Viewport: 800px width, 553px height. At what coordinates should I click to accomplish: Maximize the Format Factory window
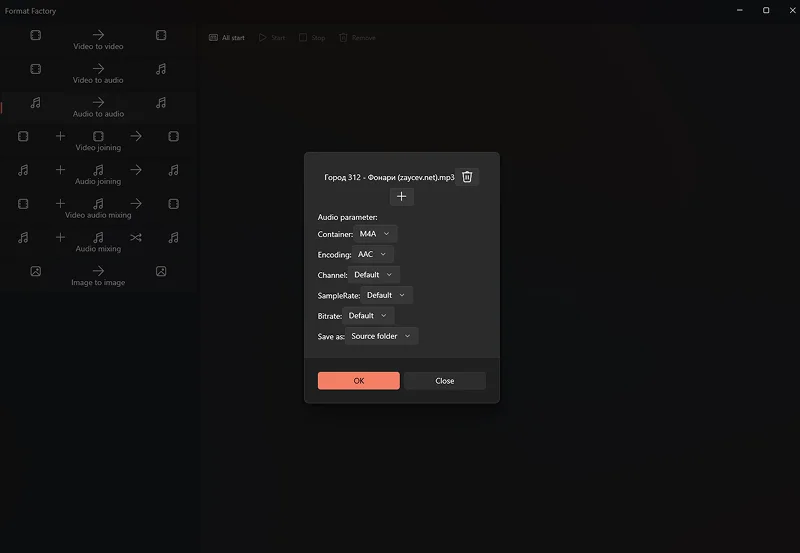point(766,10)
